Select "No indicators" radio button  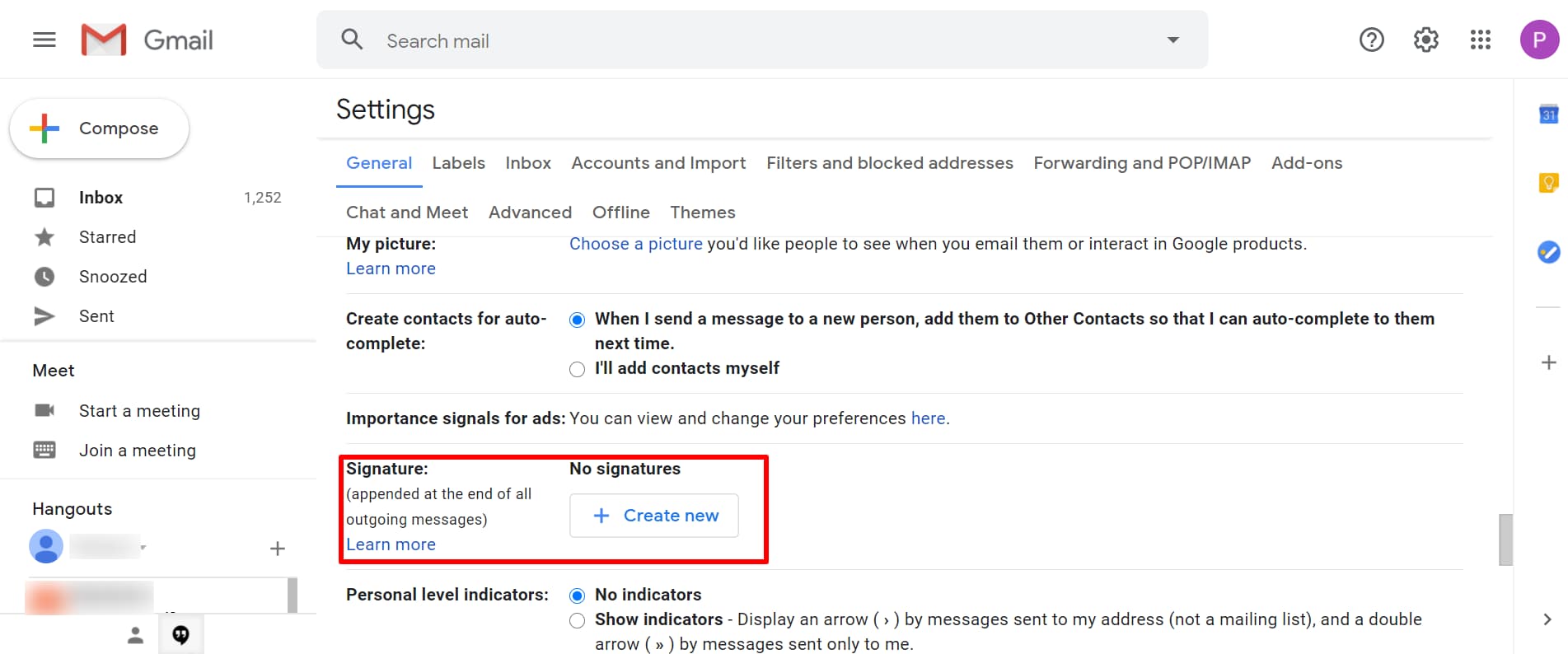point(577,596)
